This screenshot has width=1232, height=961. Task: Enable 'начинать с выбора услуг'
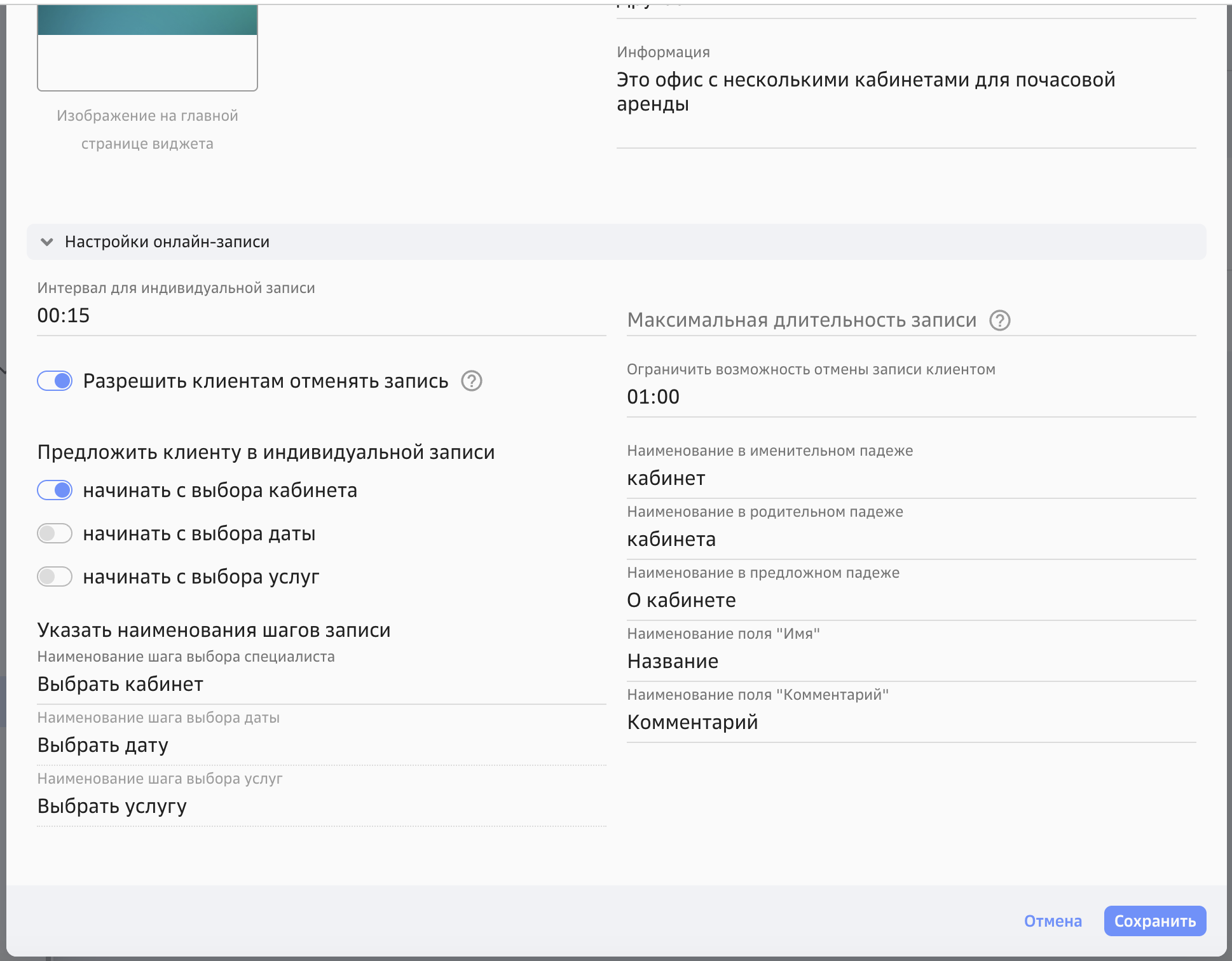coord(55,576)
